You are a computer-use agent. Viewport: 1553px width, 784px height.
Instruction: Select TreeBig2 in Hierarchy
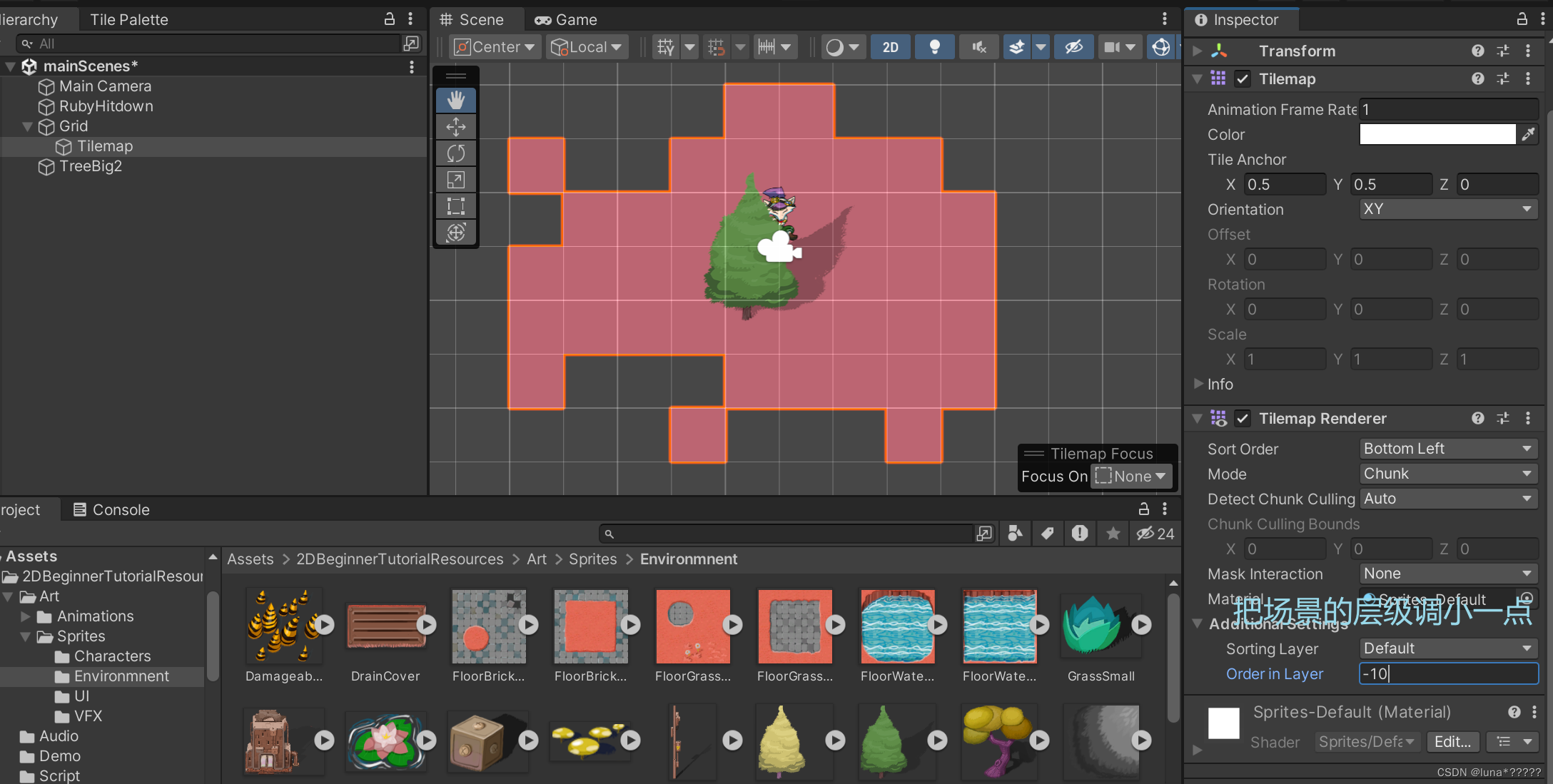[x=90, y=166]
